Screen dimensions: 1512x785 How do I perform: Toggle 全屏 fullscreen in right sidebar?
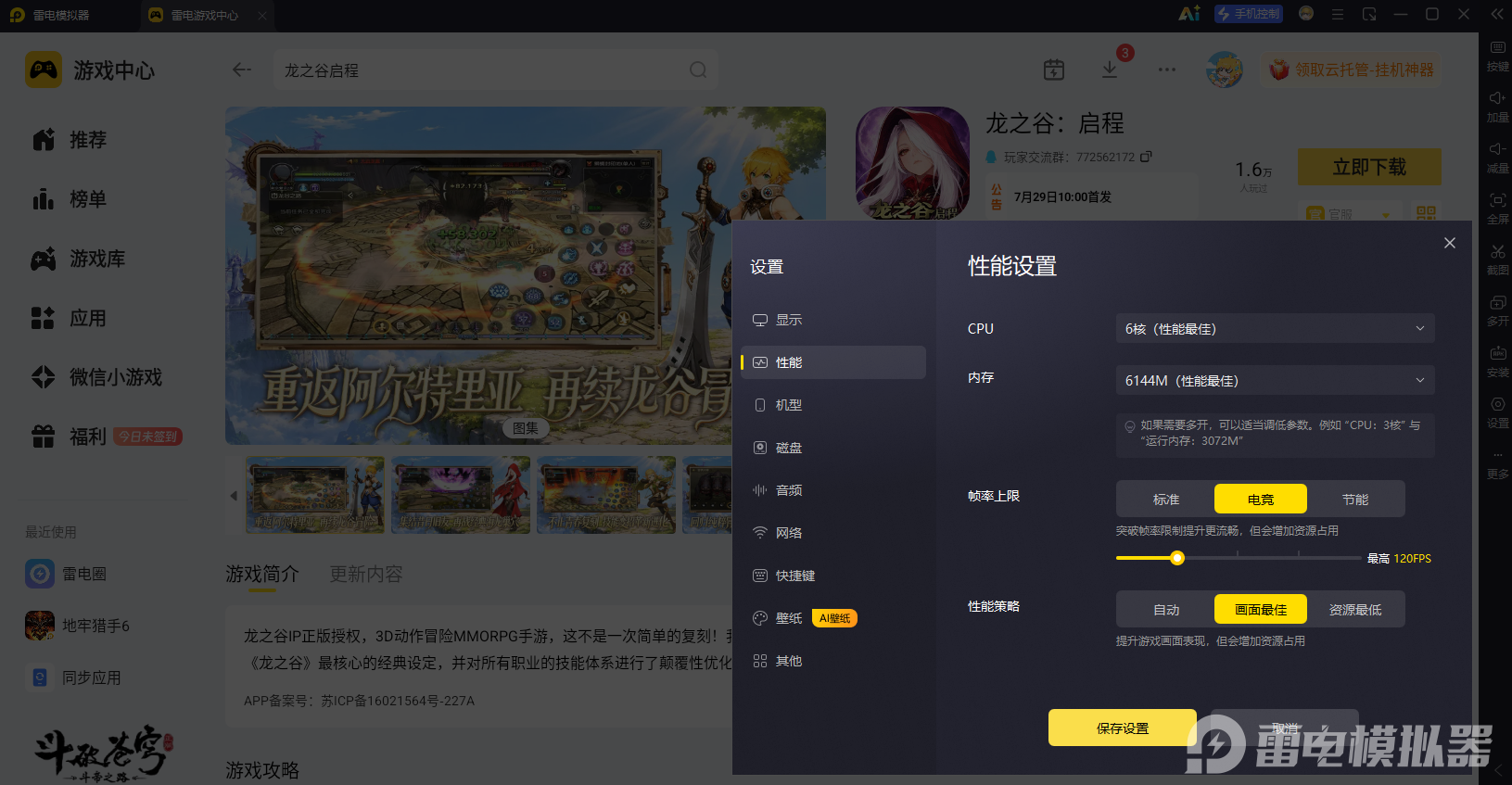(1497, 209)
